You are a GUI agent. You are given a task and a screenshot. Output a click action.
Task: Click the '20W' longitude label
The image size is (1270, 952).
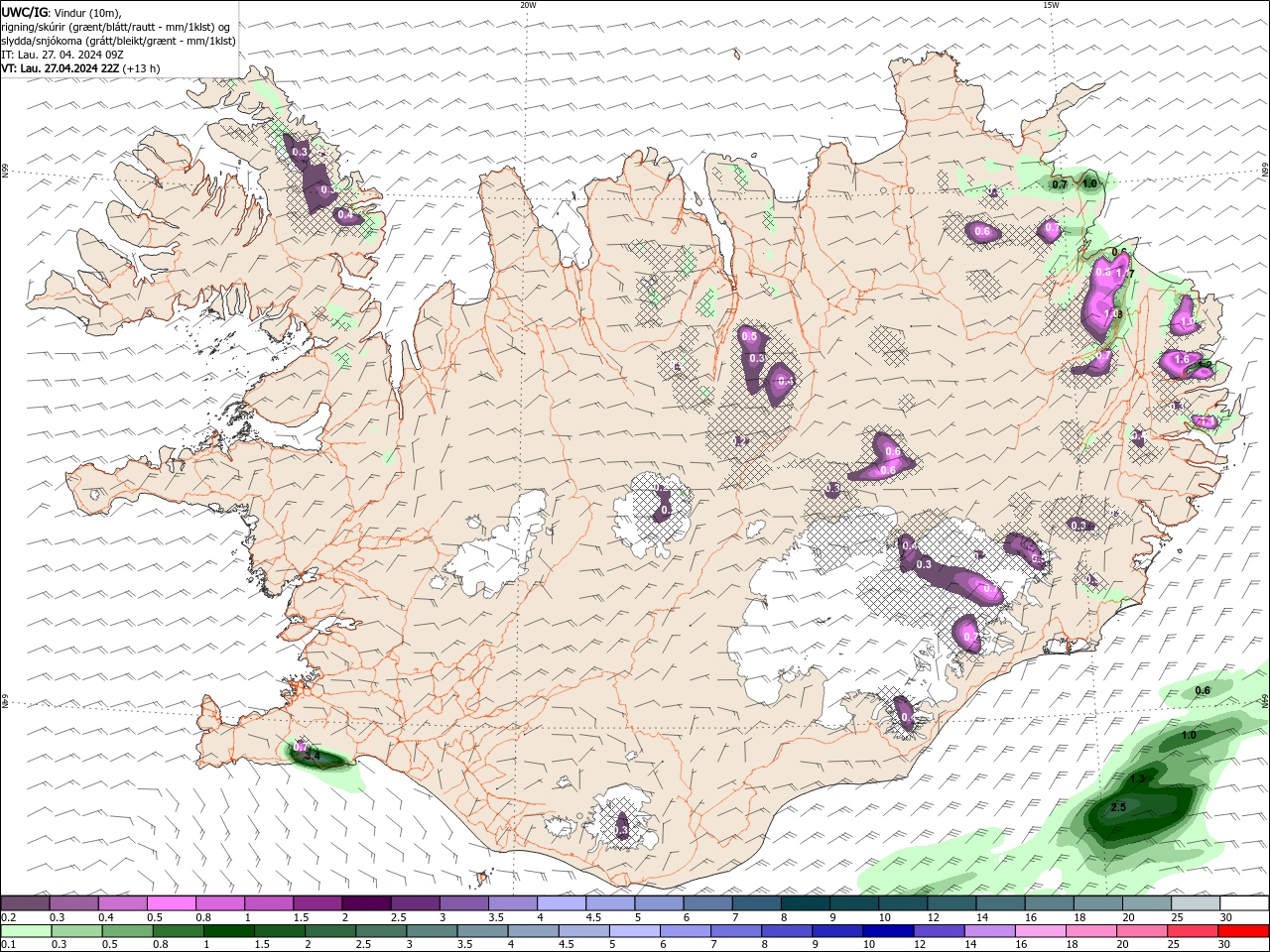tap(528, 5)
